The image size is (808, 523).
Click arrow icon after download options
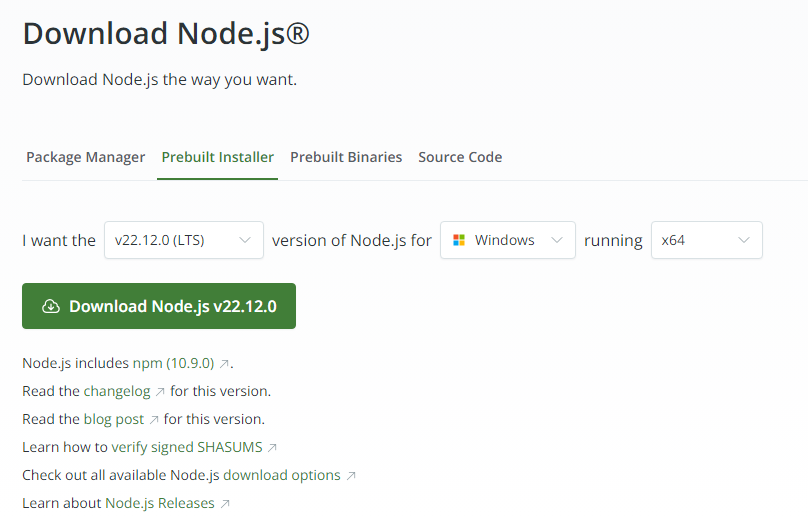(x=350, y=475)
